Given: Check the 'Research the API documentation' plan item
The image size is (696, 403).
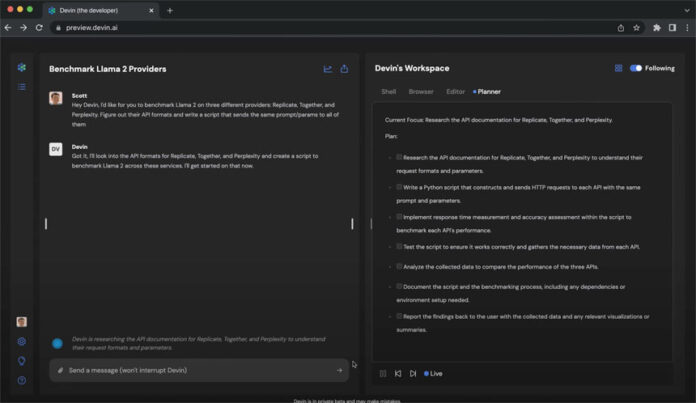Looking at the screenshot, I should pos(399,157).
